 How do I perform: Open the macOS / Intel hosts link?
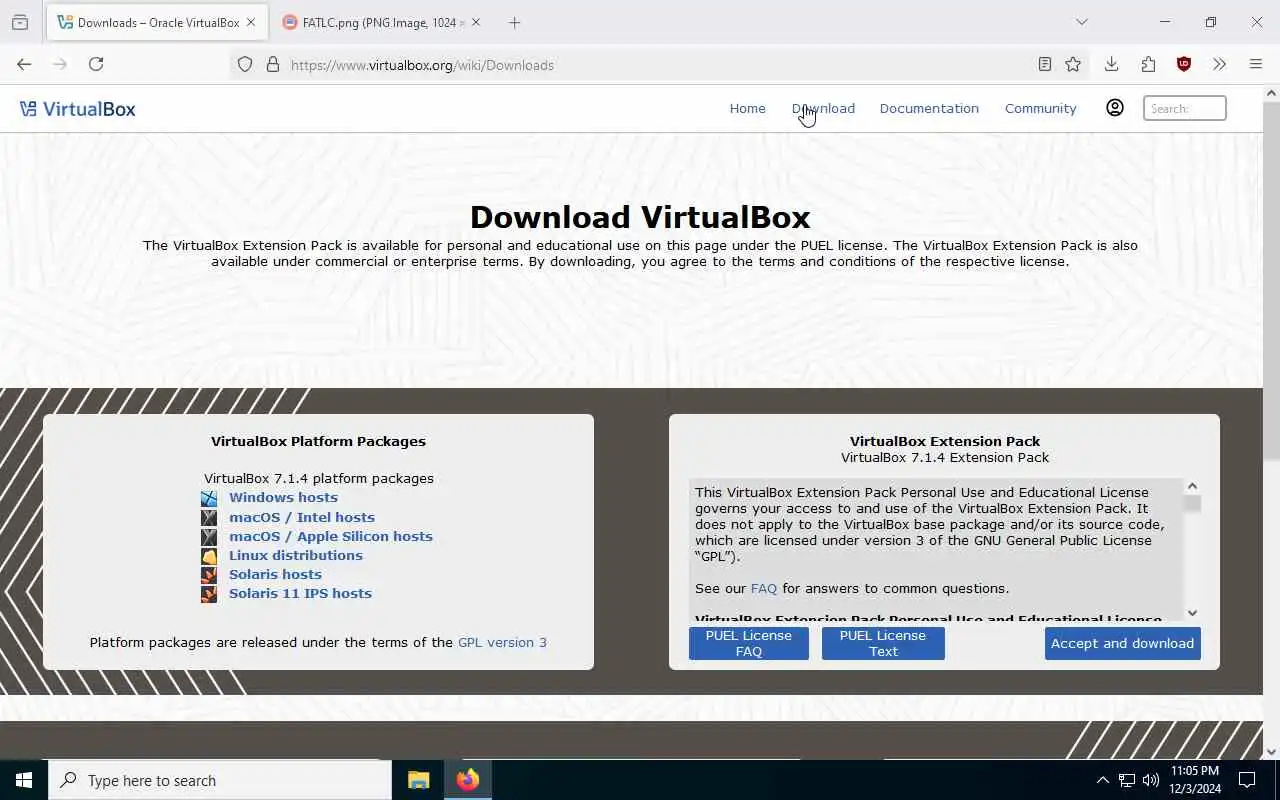tap(302, 517)
